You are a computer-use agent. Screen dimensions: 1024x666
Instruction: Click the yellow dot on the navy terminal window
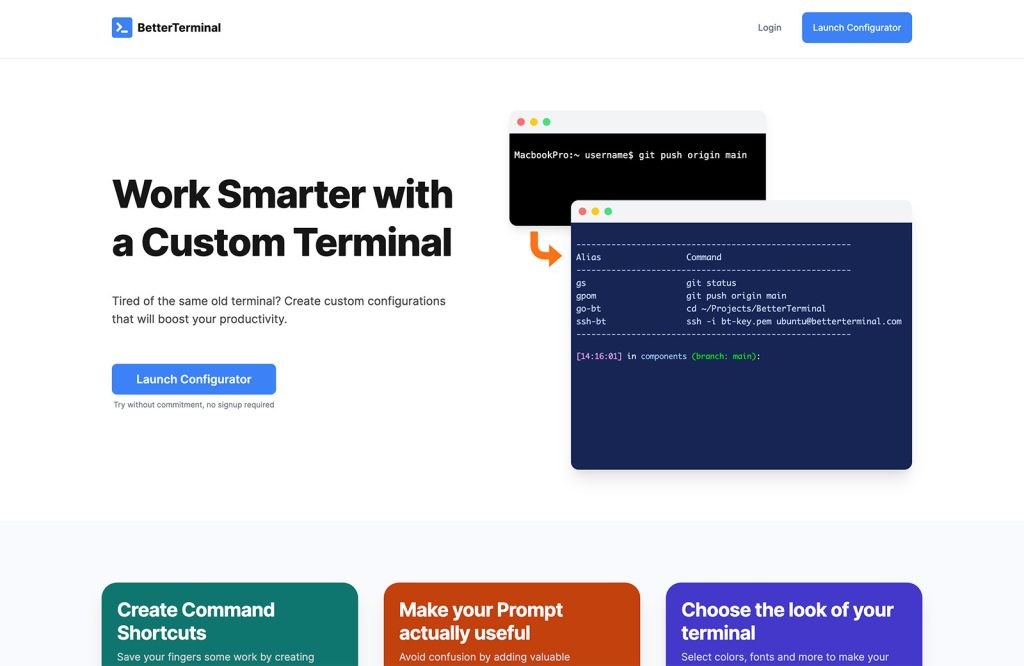click(595, 212)
